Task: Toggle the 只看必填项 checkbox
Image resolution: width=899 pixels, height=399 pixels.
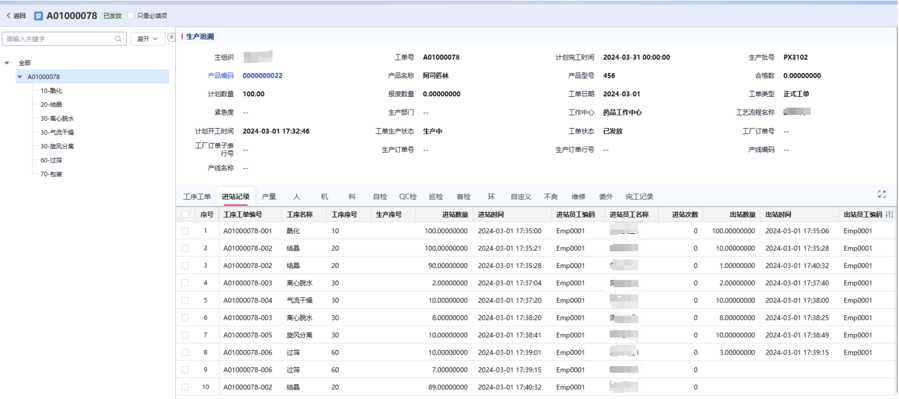Action: pos(131,16)
